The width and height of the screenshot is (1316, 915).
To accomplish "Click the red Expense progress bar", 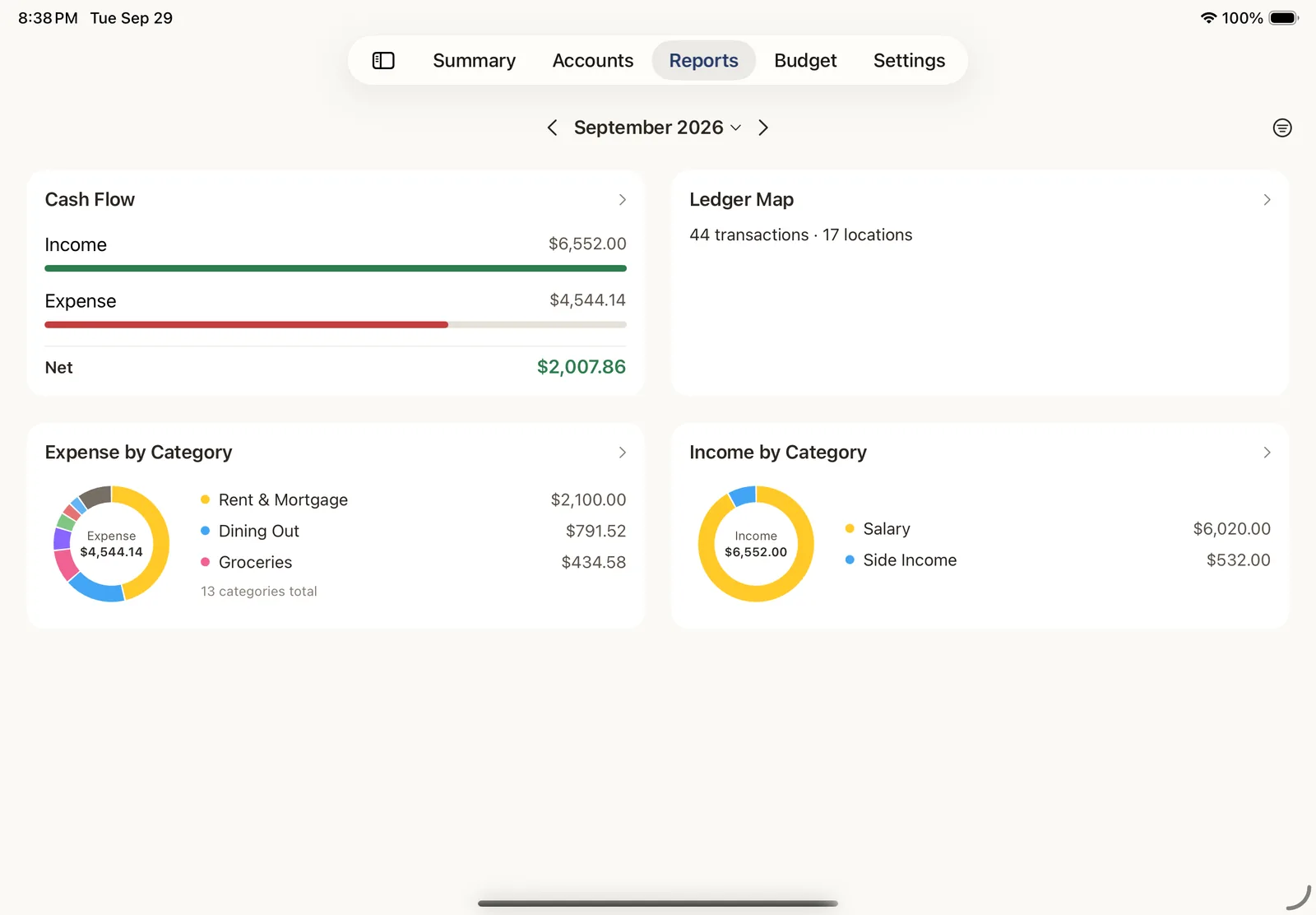I will click(x=246, y=325).
